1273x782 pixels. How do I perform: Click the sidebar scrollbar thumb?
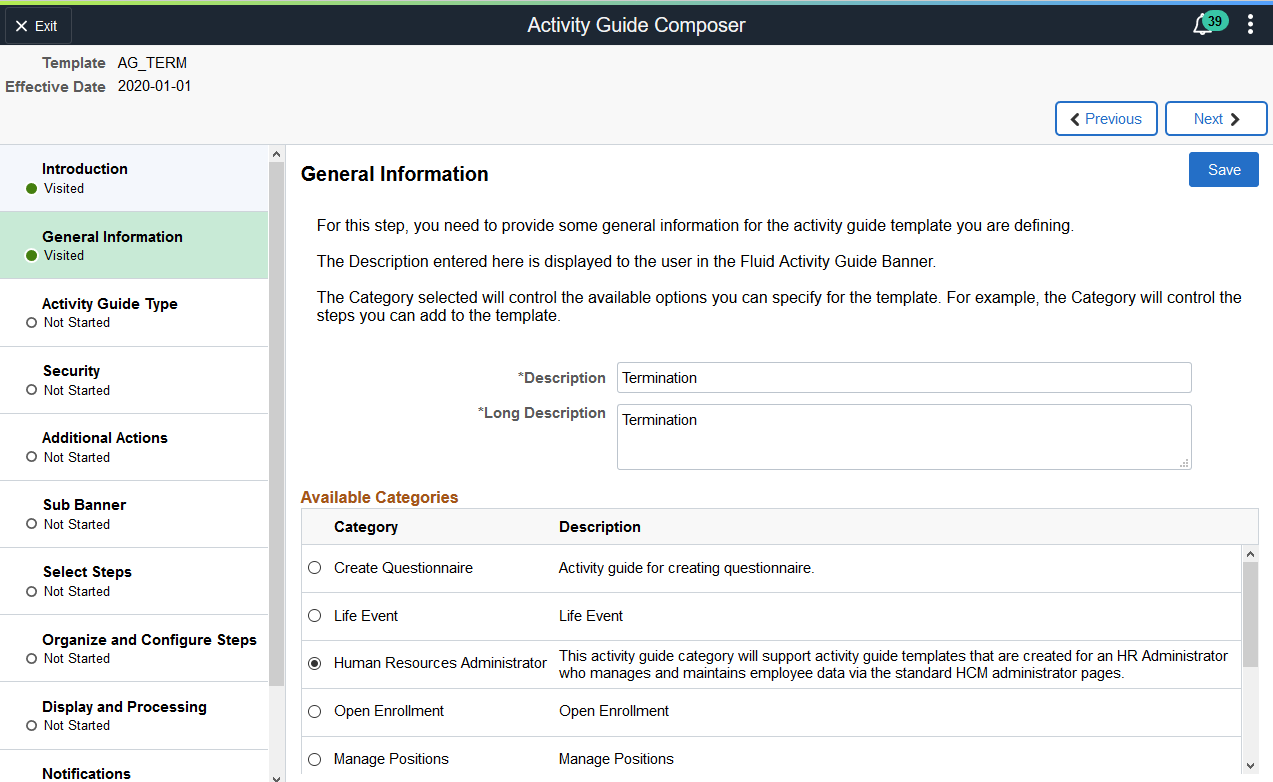click(x=276, y=424)
